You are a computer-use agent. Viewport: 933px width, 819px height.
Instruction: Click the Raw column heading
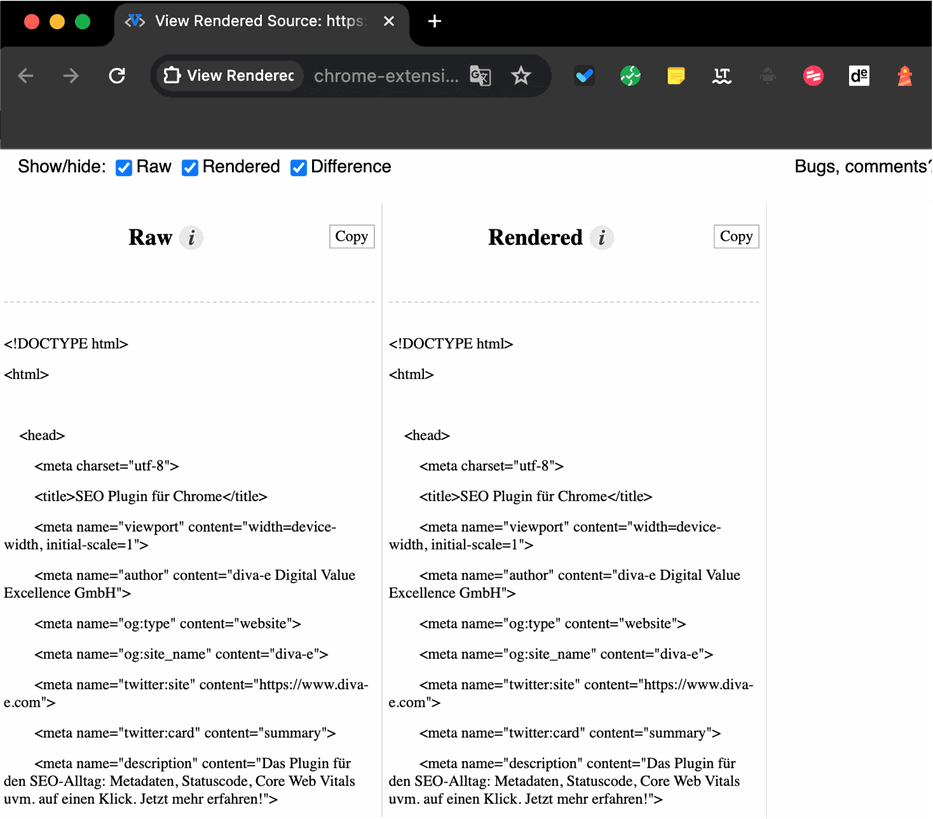(151, 237)
